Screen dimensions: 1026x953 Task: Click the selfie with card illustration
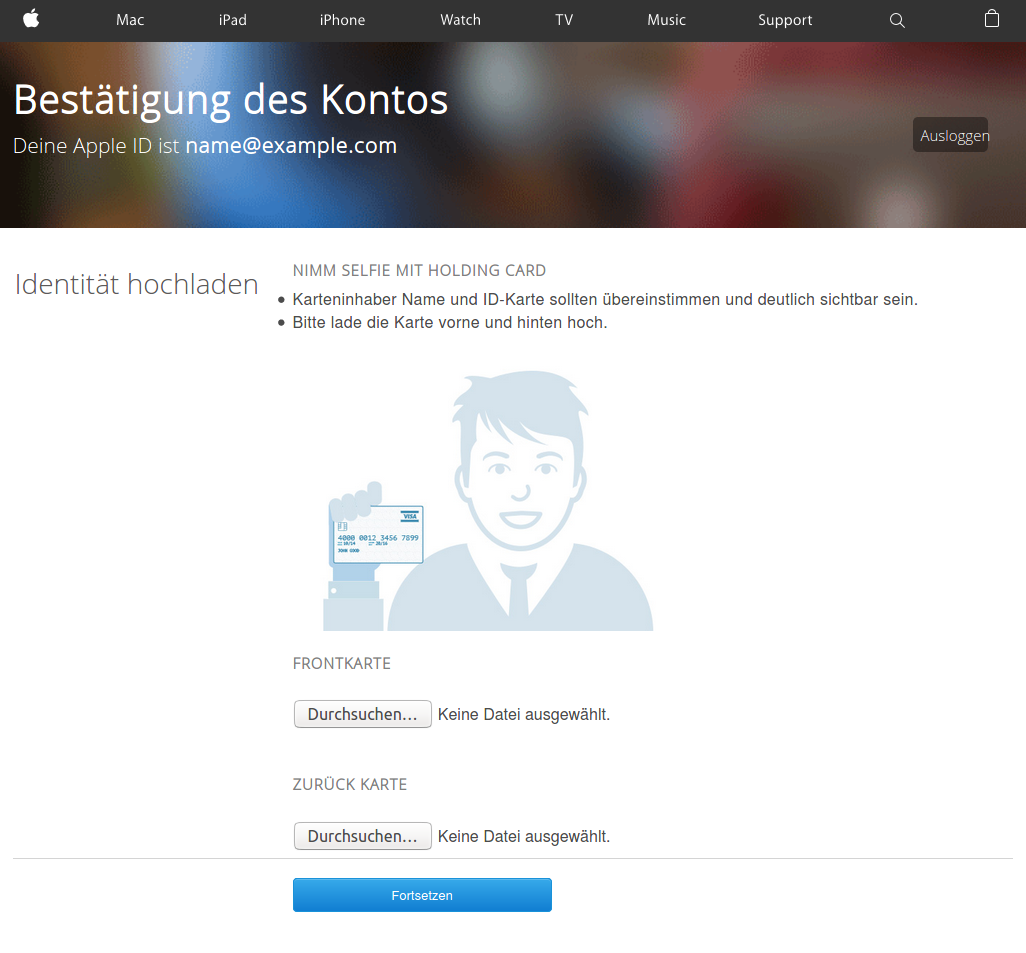[488, 501]
